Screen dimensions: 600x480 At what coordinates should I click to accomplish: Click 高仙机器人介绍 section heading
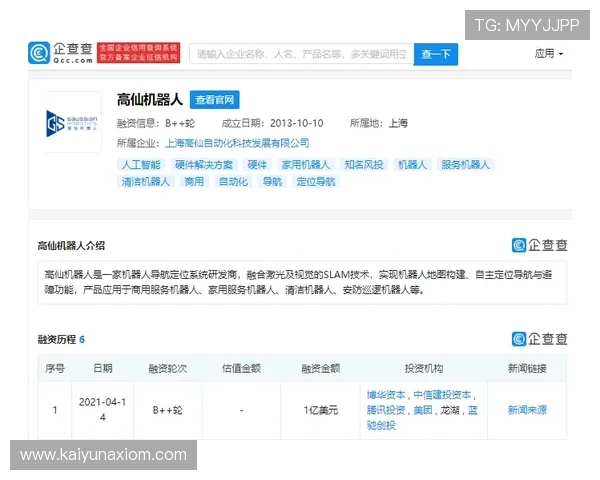(71, 246)
